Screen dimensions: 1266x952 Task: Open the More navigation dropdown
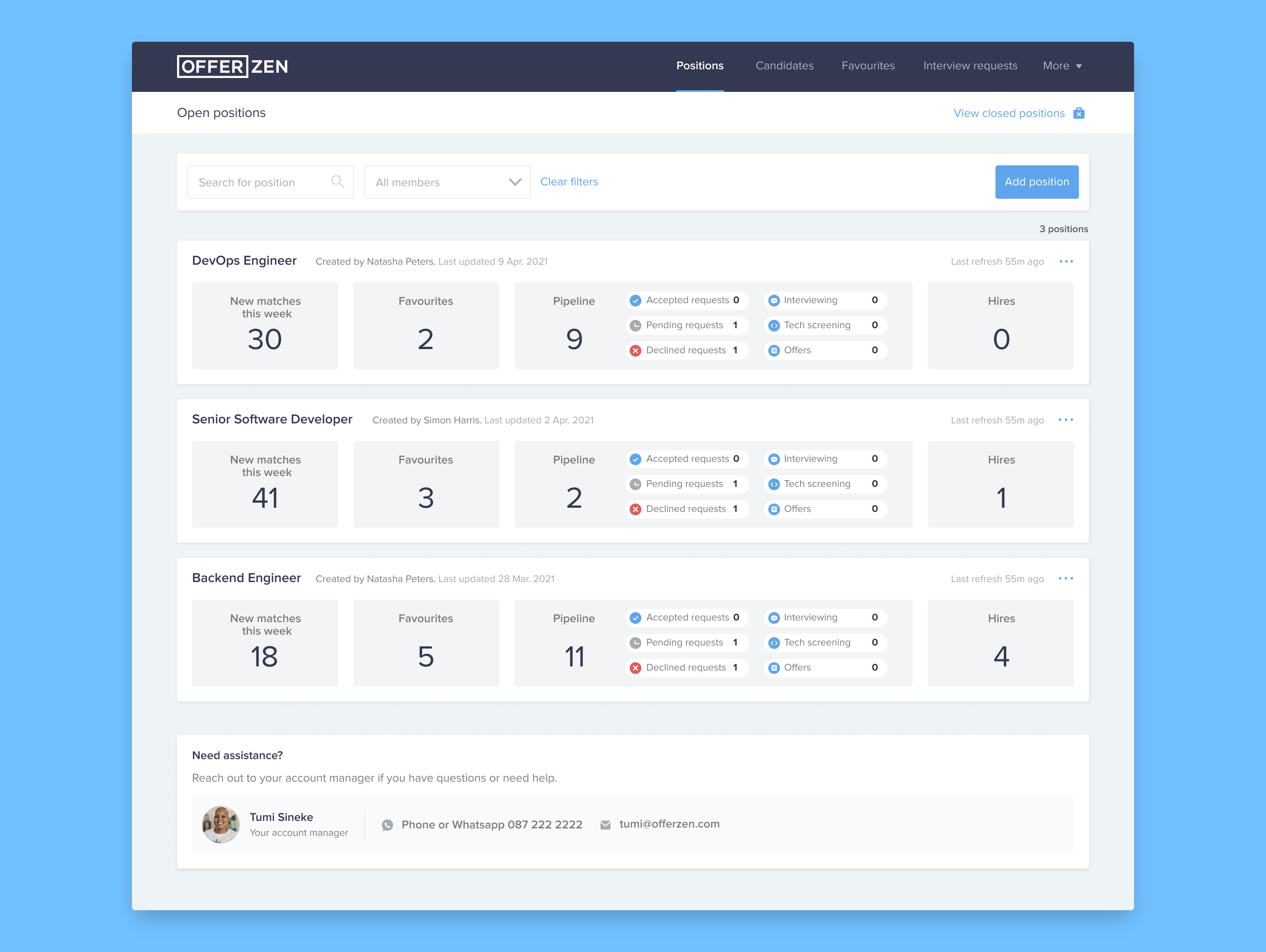[x=1062, y=66]
